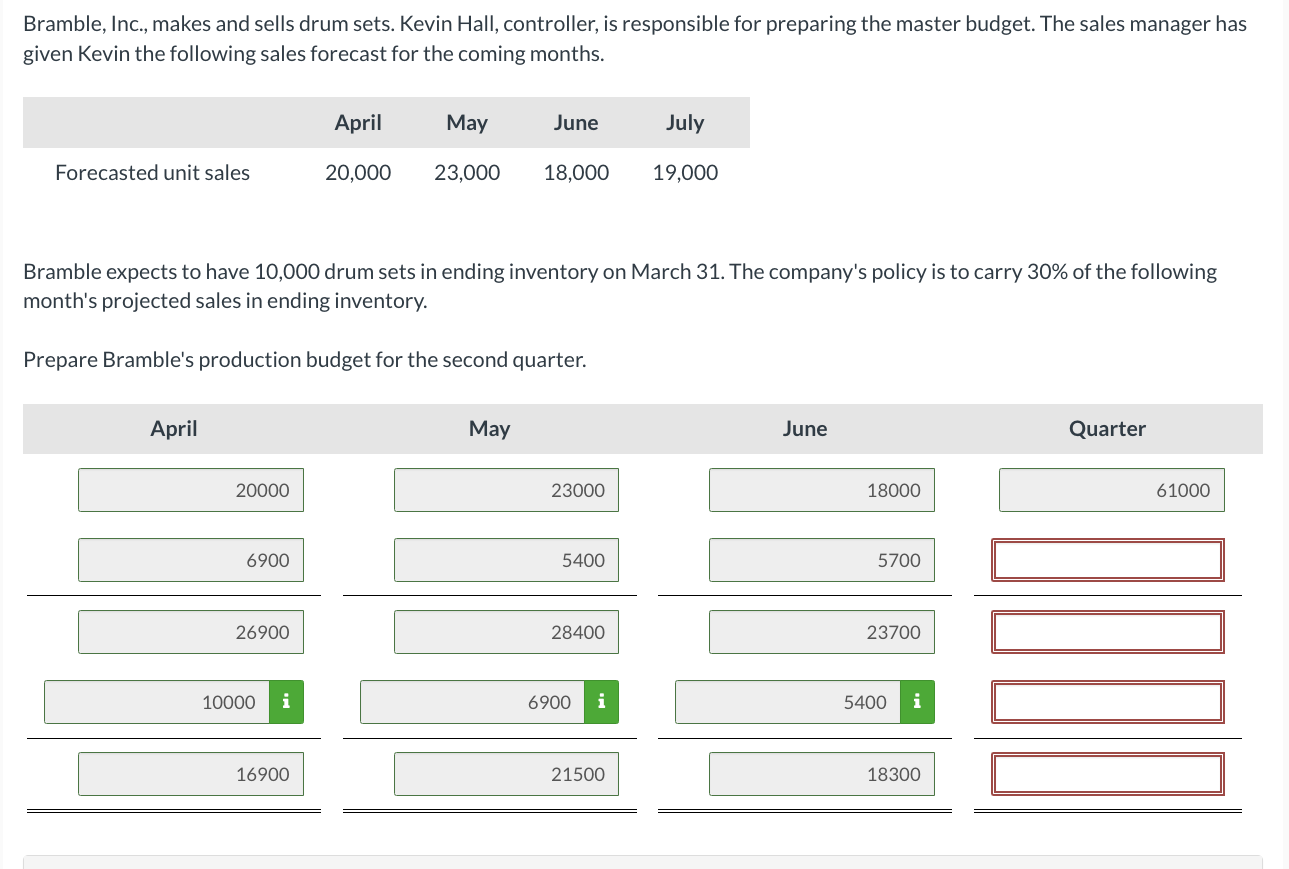Click the July header in forecast table
Screen dimensions: 1289x869
point(685,123)
